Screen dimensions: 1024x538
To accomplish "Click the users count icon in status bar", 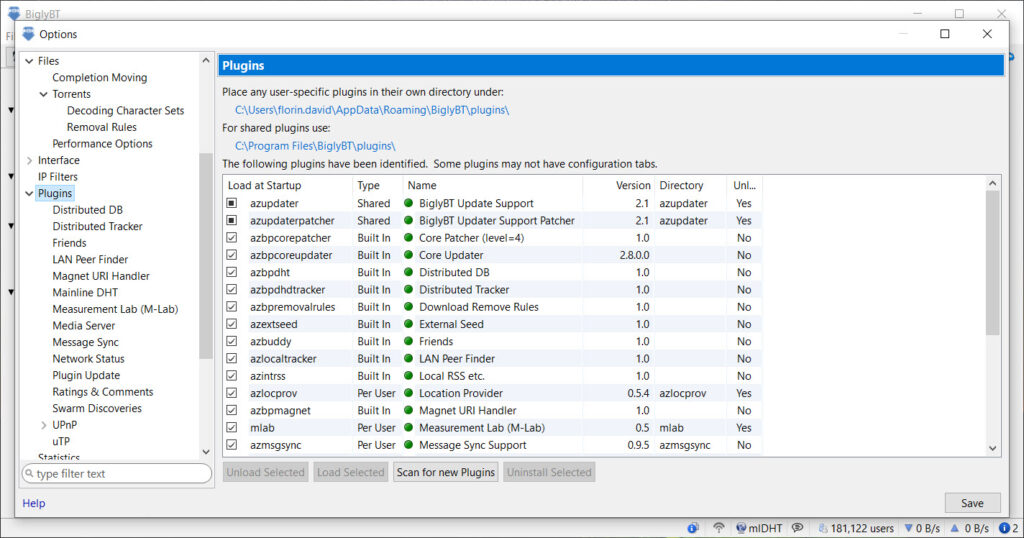I will [x=823, y=528].
